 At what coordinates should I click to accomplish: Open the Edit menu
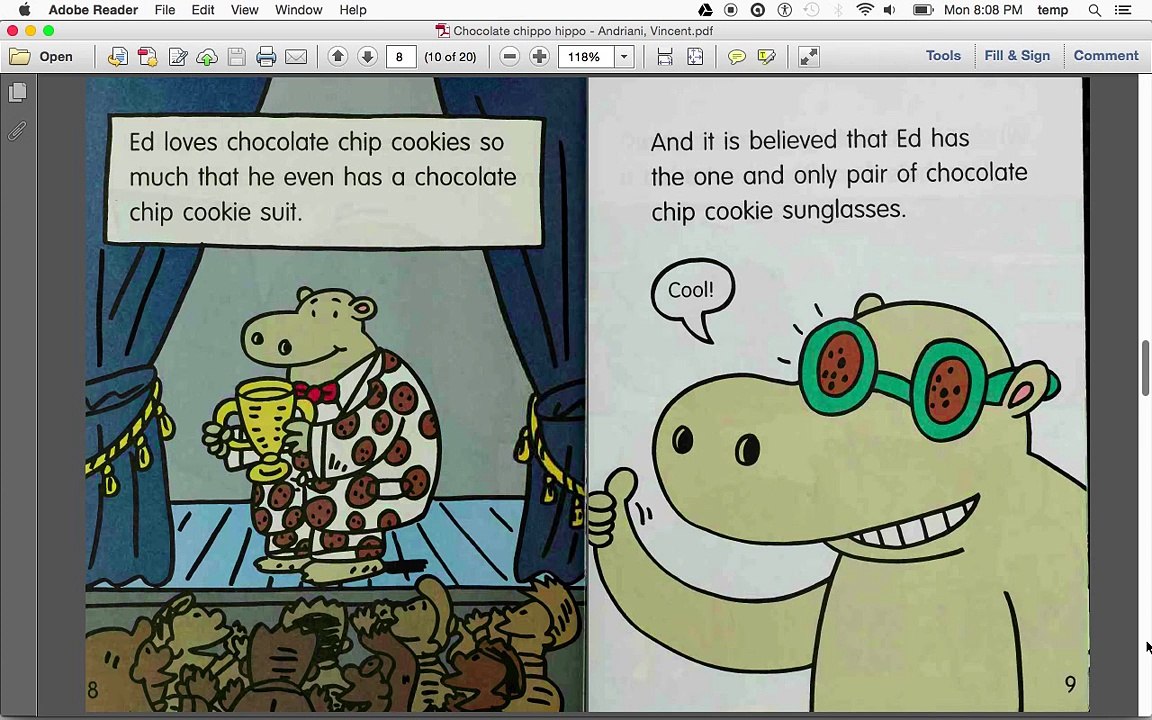coord(203,10)
